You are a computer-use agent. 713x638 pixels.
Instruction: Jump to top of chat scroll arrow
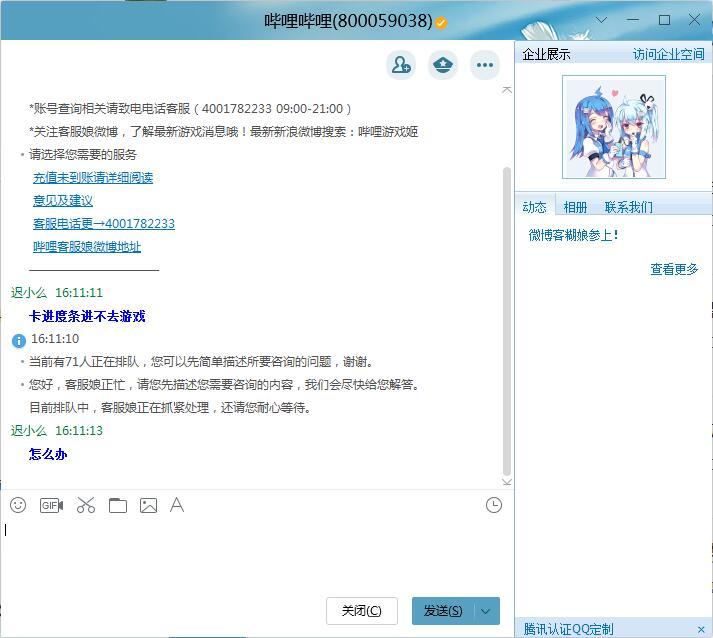507,90
